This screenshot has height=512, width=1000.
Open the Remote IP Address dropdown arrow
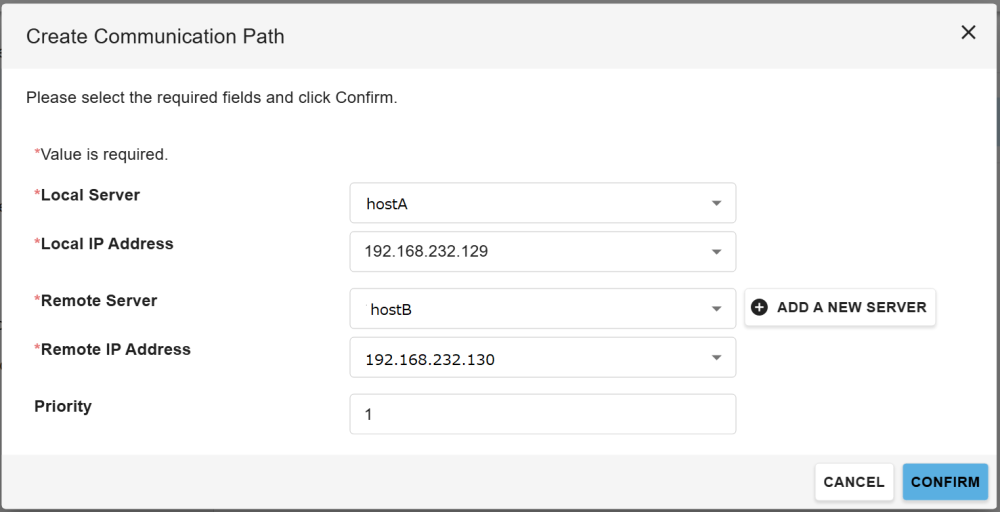(x=716, y=358)
